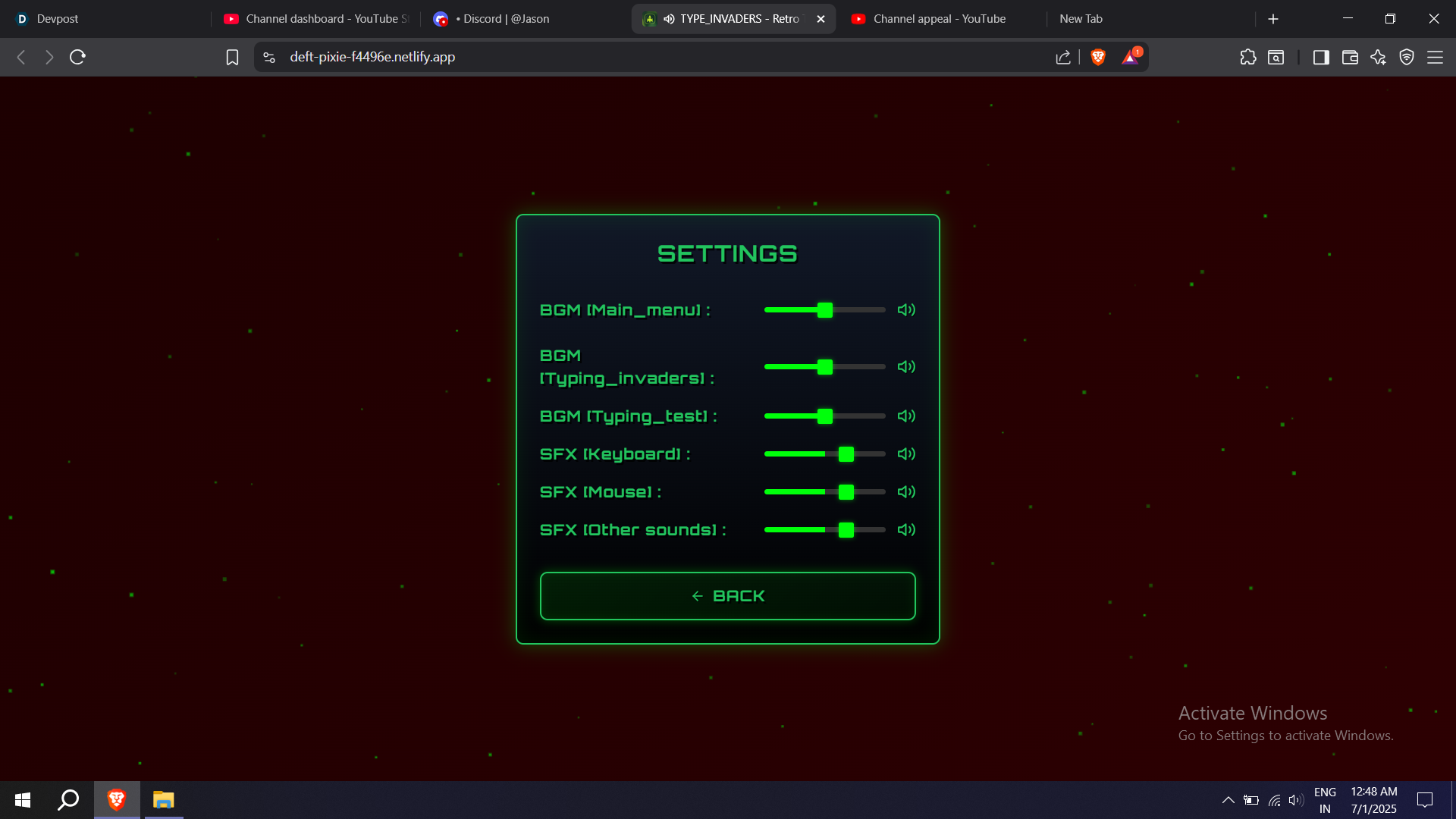Expand hidden system tray icons chevron
Screen dimensions: 1456x819
point(1228,800)
